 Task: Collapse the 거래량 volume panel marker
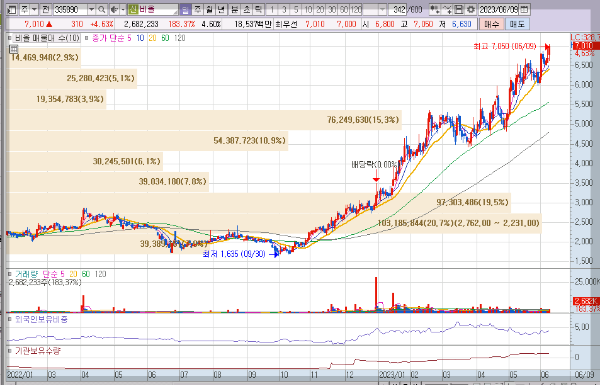click(x=10, y=274)
